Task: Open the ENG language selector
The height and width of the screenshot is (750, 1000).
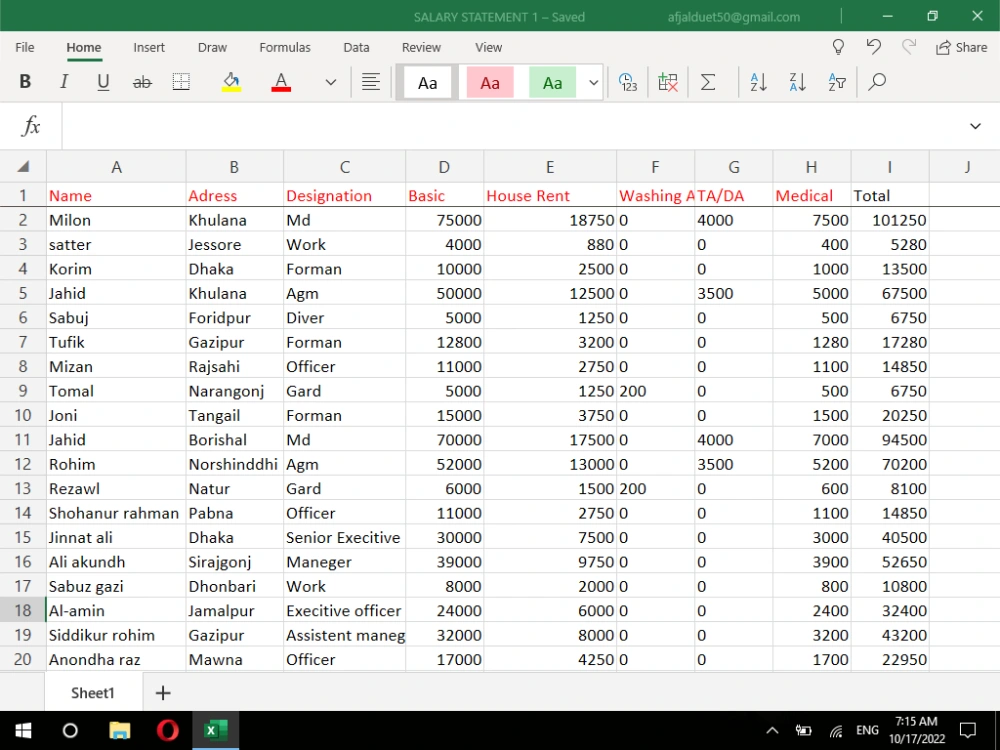Action: pyautogui.click(x=867, y=730)
